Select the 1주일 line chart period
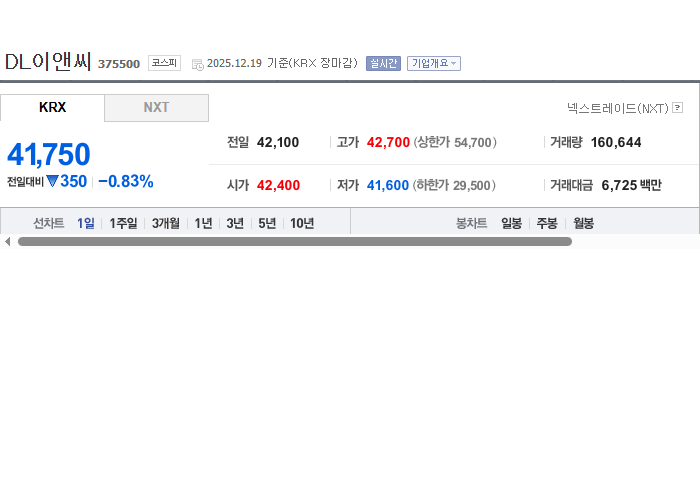Viewport: 700px width, 490px height. pos(123,223)
